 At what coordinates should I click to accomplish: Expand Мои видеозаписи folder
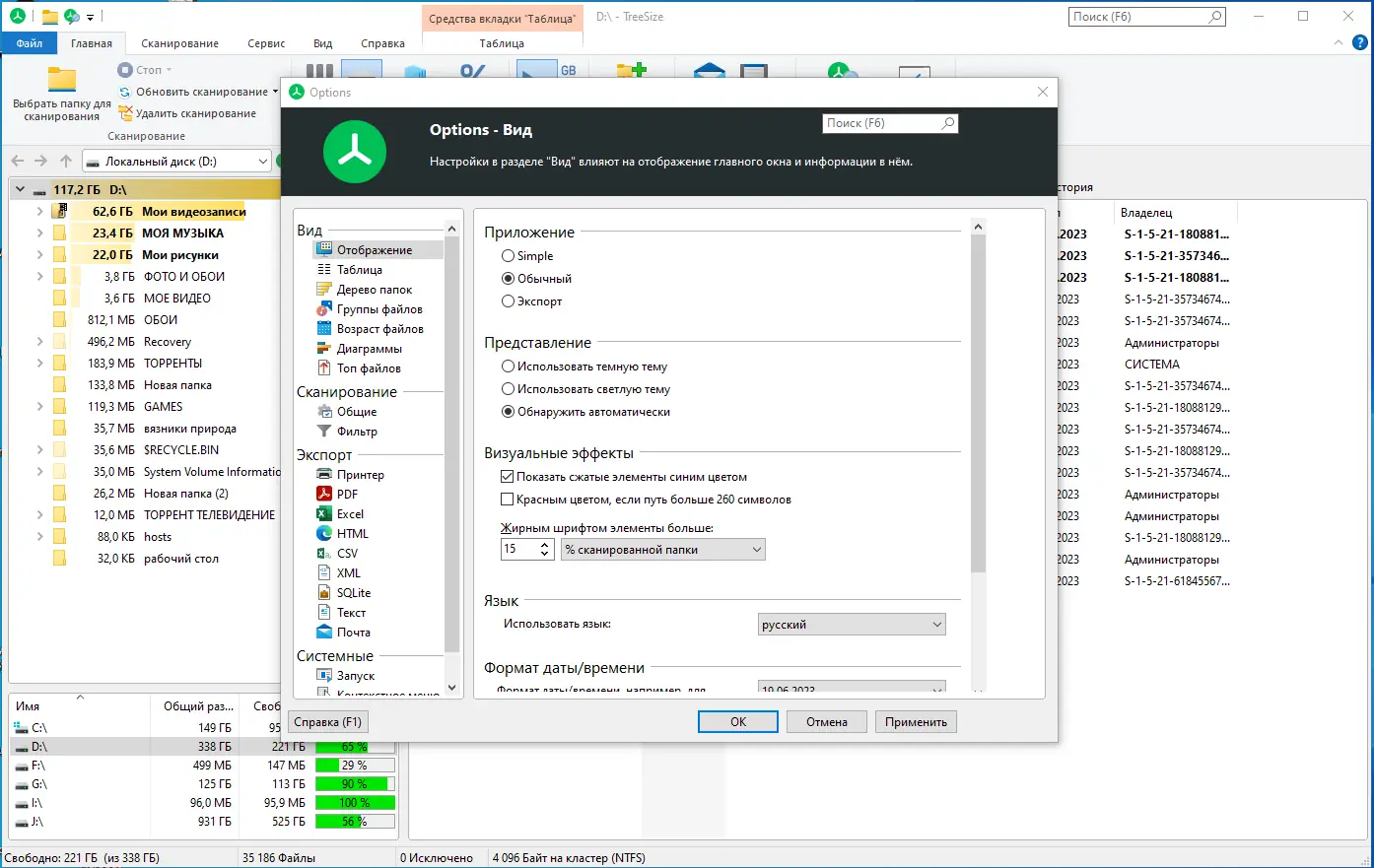click(x=39, y=212)
